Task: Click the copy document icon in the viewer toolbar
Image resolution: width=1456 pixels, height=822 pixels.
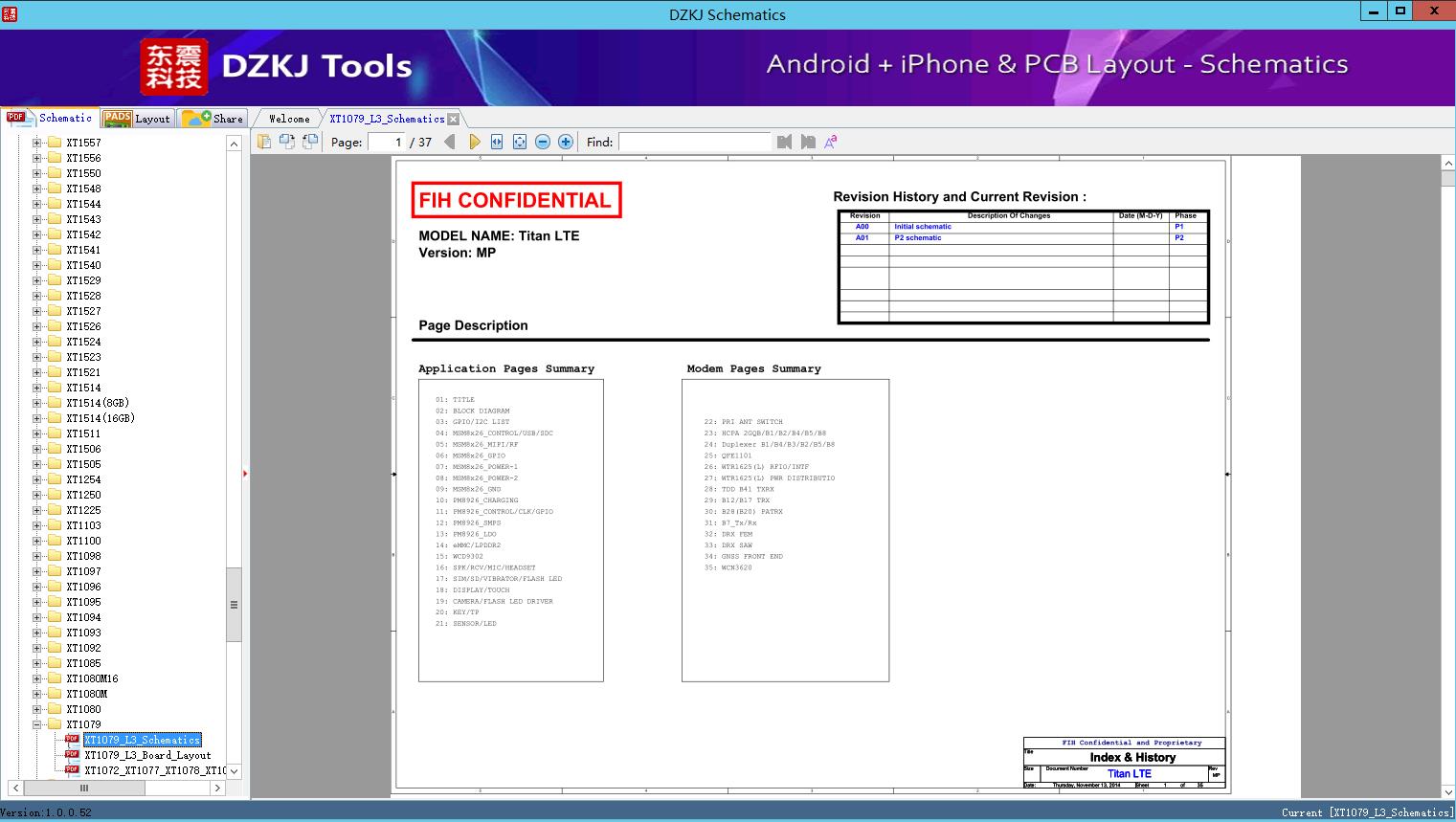Action: [263, 142]
